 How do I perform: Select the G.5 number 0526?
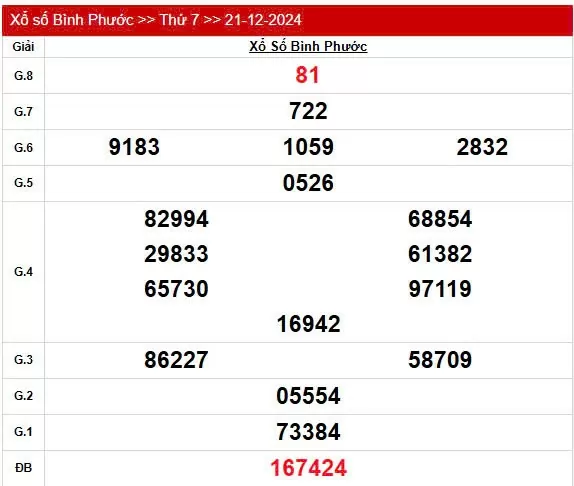click(x=308, y=183)
